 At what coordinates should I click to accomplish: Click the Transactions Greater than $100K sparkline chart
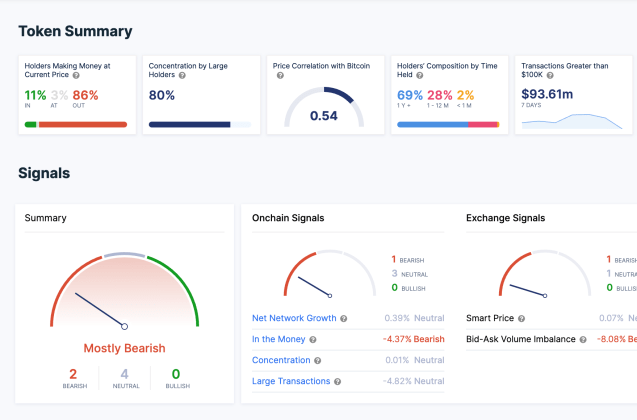[x=574, y=121]
